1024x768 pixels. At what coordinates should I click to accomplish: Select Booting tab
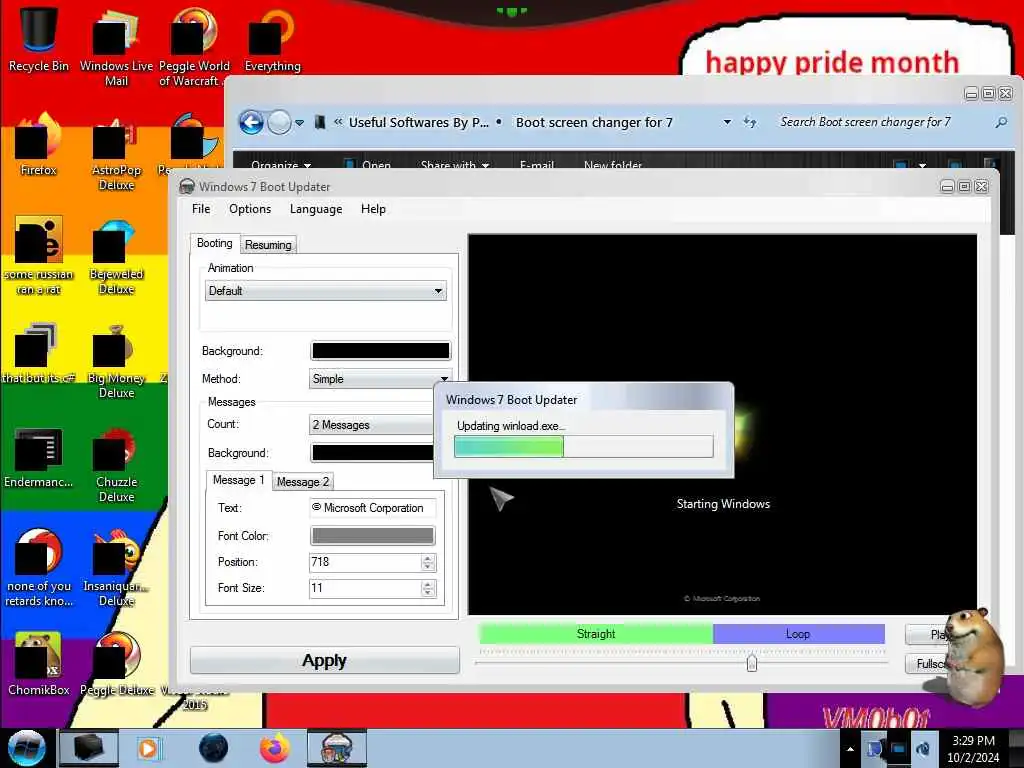click(x=214, y=244)
